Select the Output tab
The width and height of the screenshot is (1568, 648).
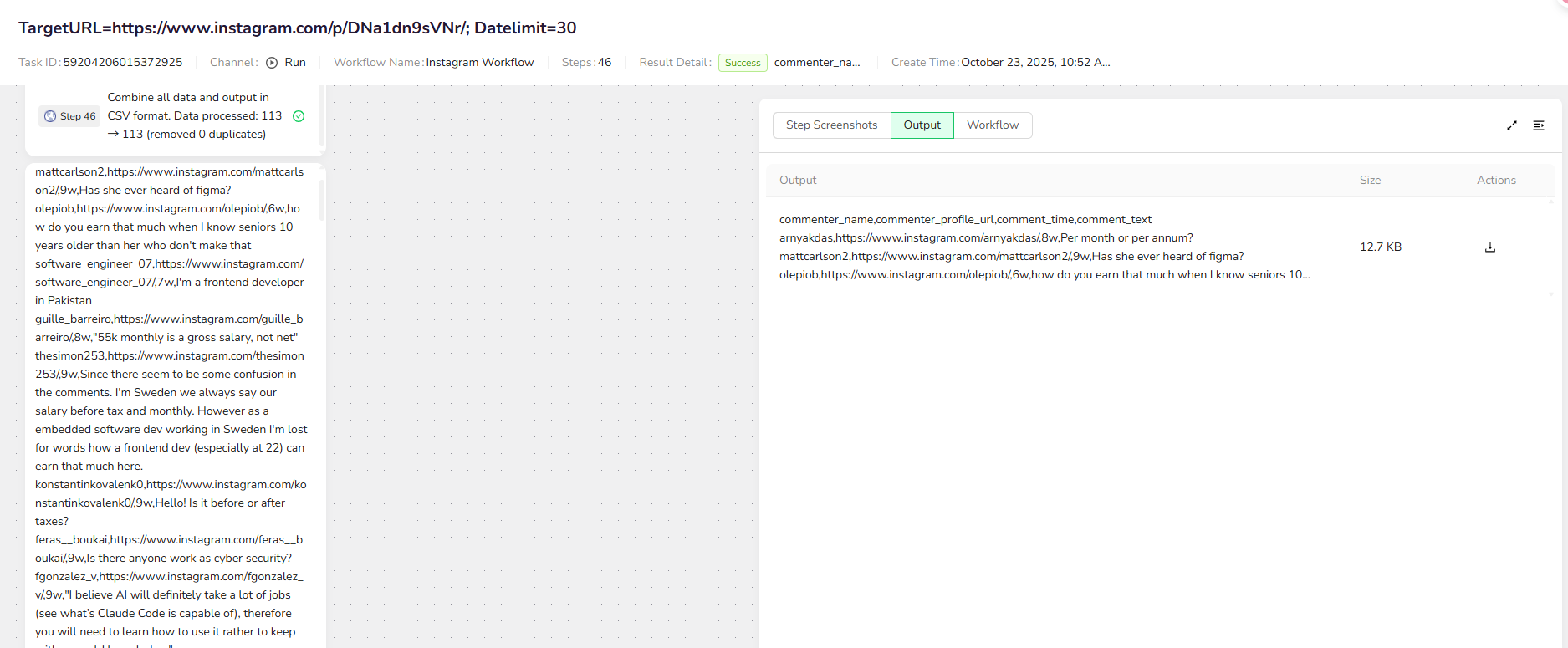pyautogui.click(x=922, y=125)
